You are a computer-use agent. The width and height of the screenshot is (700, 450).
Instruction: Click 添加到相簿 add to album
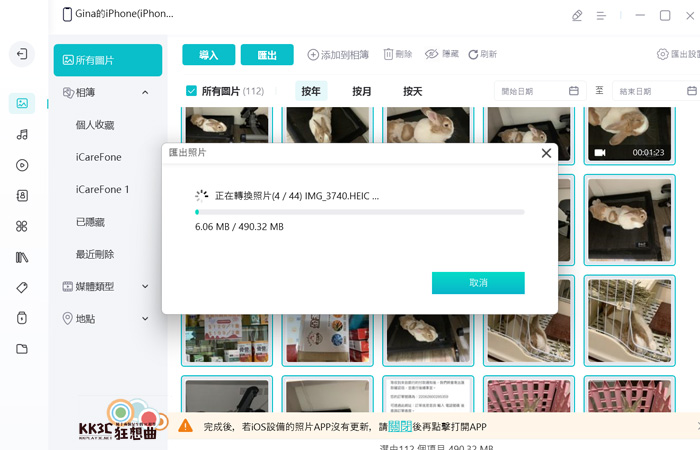338,54
